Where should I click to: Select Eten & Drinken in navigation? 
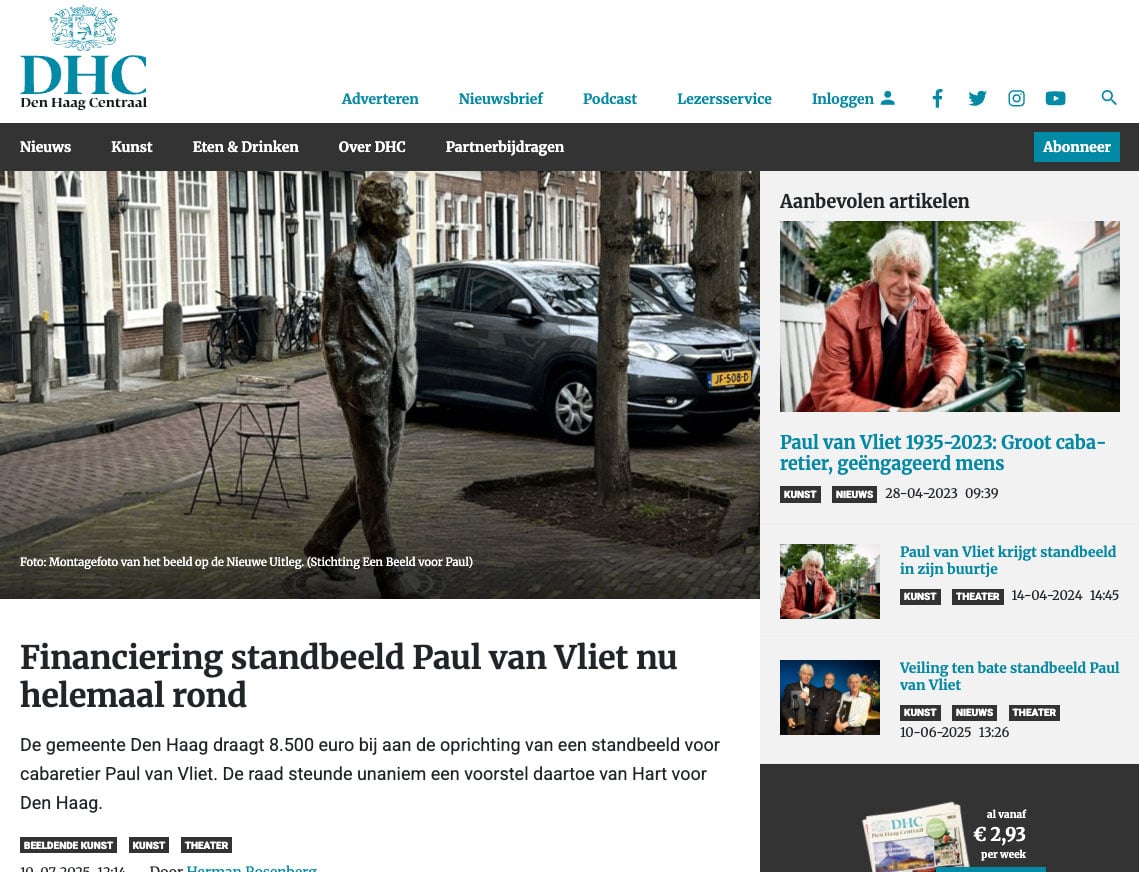click(246, 147)
